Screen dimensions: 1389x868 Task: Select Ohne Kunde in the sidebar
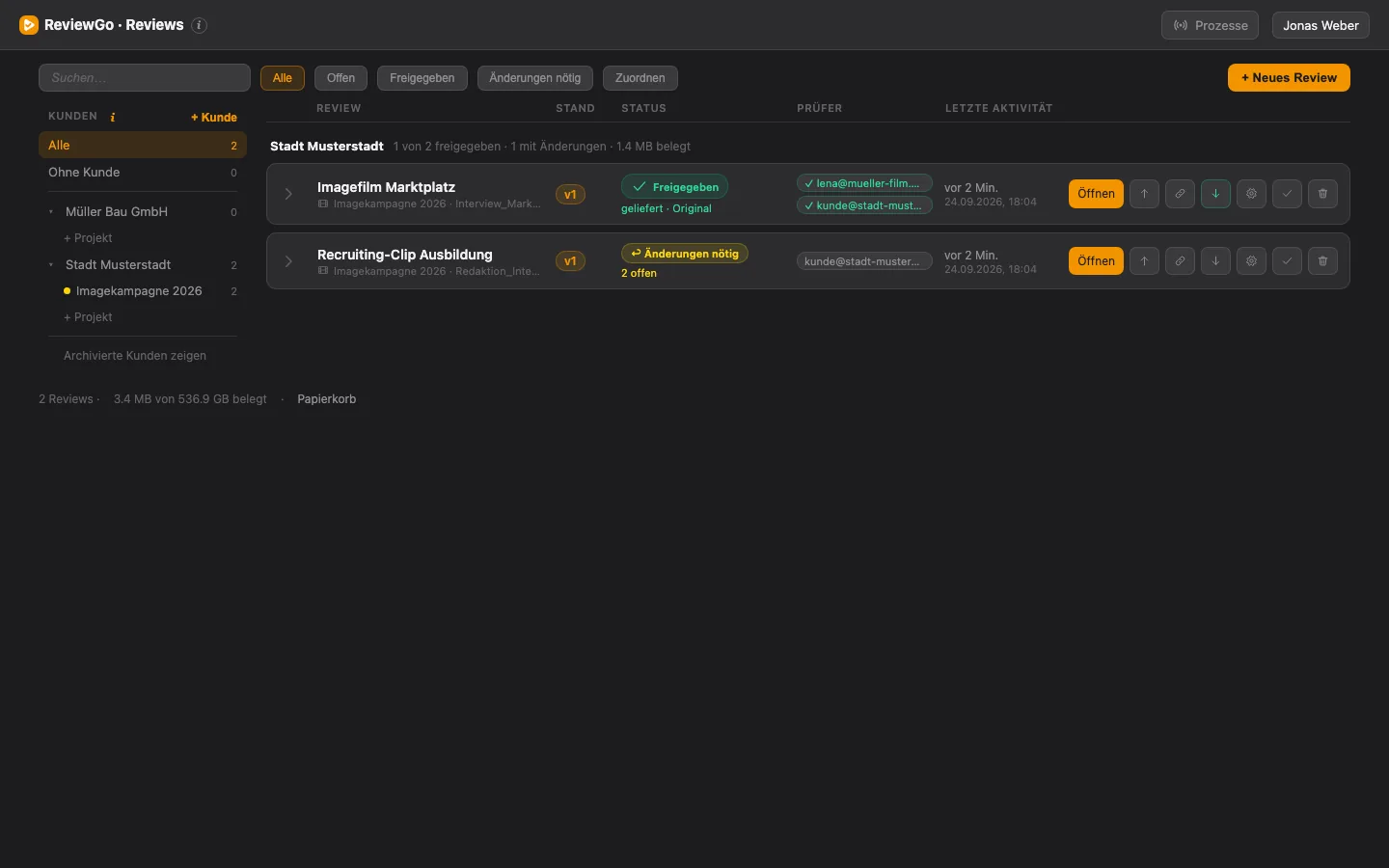[143, 173]
